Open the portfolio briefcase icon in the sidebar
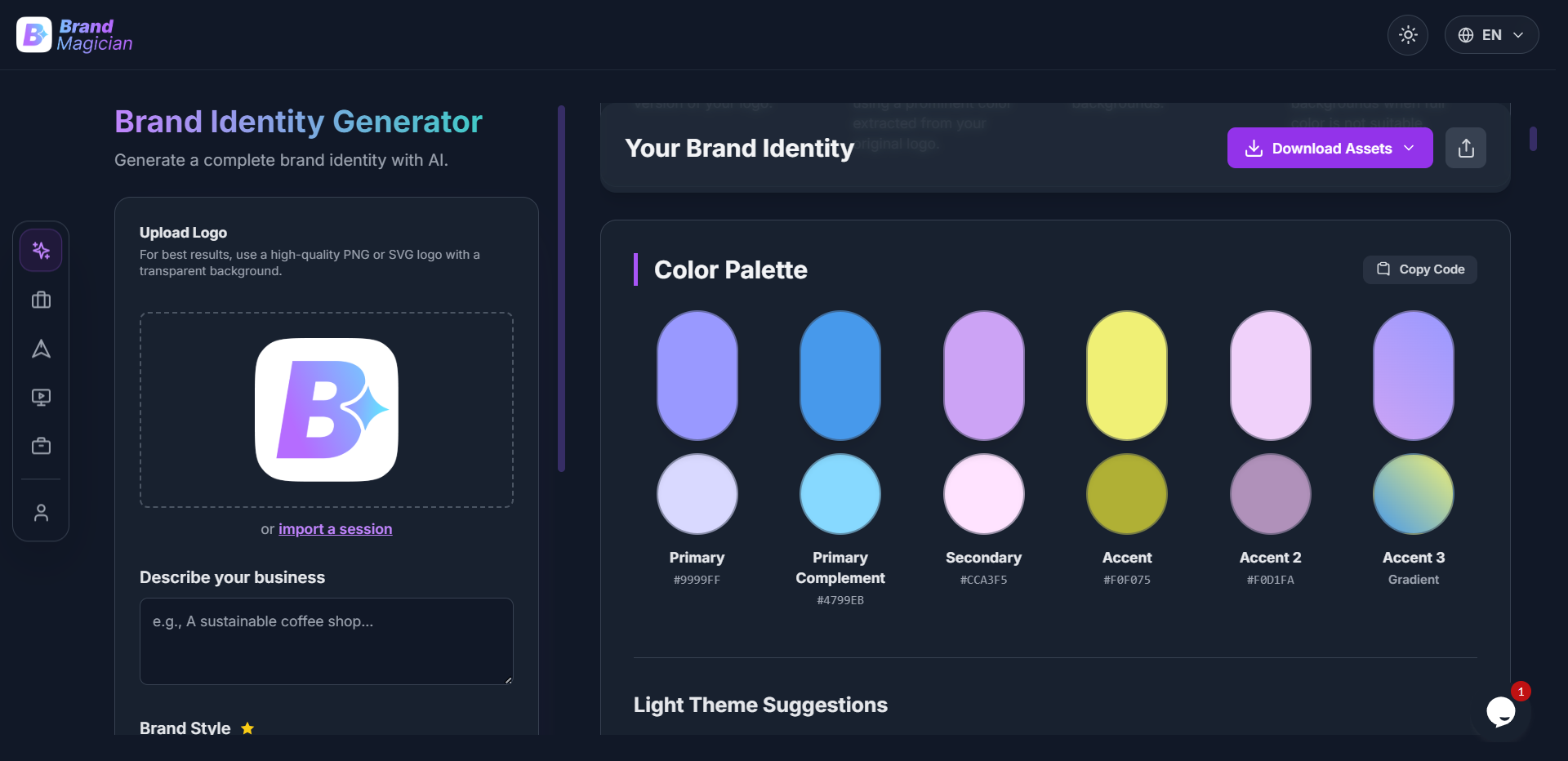The height and width of the screenshot is (761, 1568). 41,300
